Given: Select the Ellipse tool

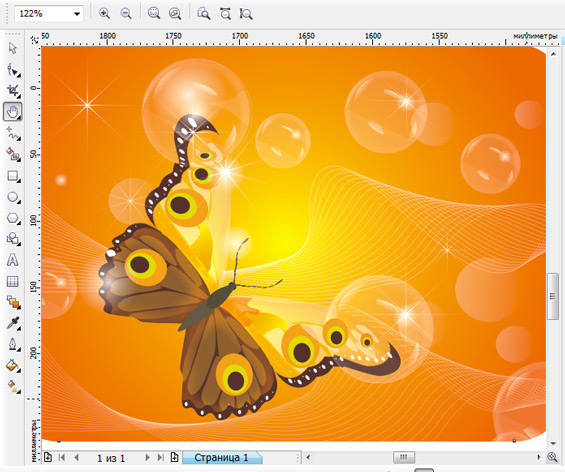Looking at the screenshot, I should [x=13, y=197].
